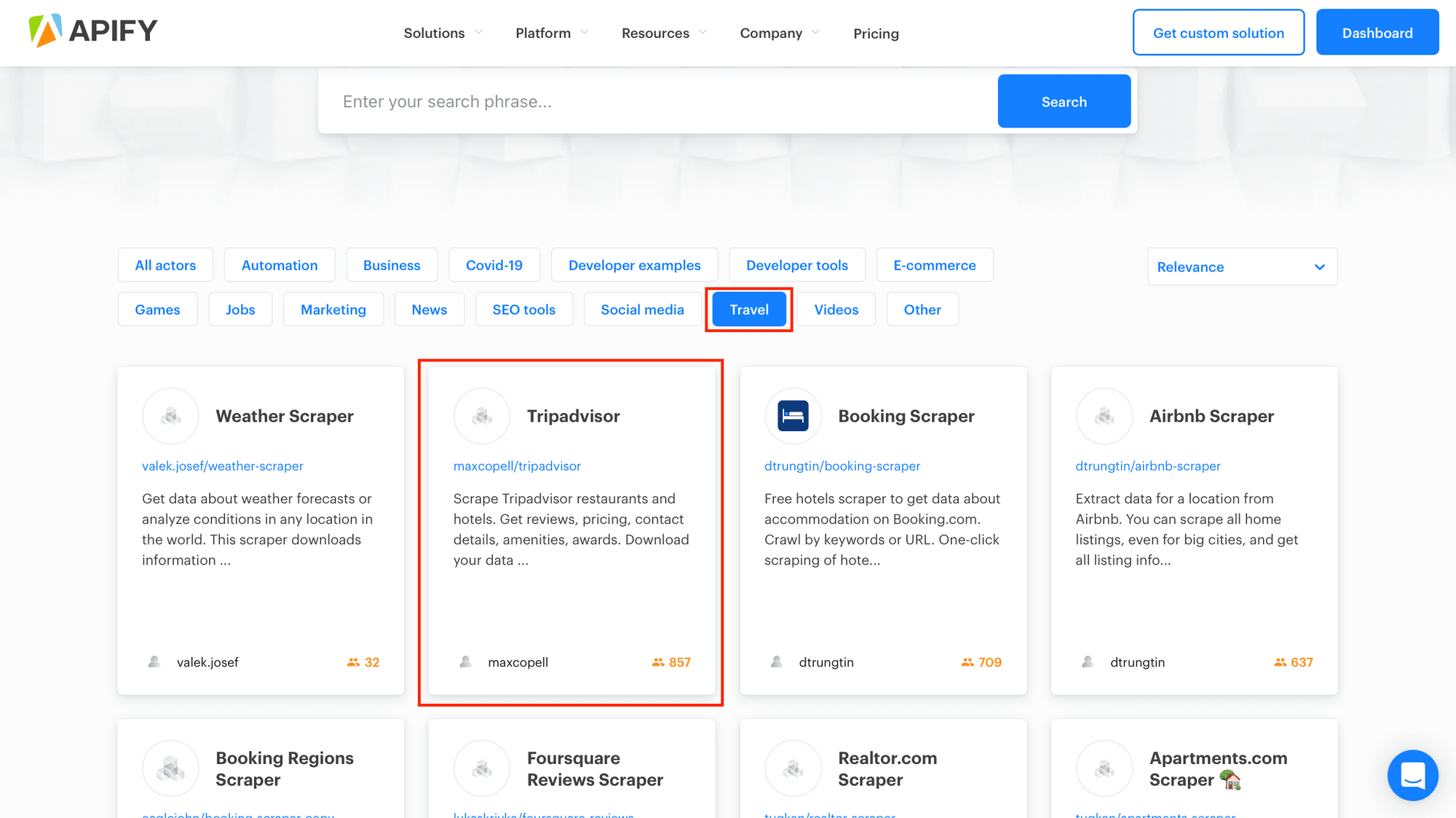
Task: Click the Foursquare Reviews Scraper icon
Action: tap(482, 768)
